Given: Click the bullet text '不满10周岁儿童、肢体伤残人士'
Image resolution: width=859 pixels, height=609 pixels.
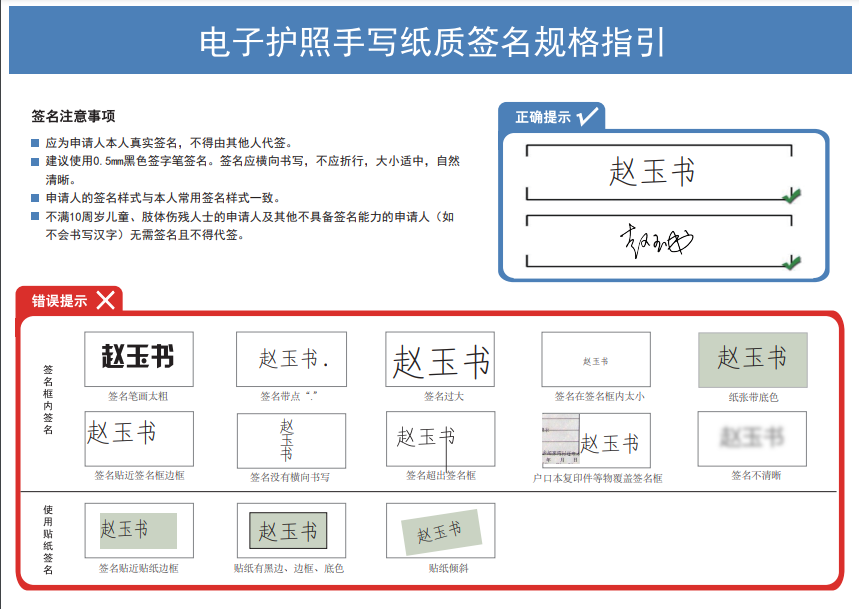Looking at the screenshot, I should (129, 217).
